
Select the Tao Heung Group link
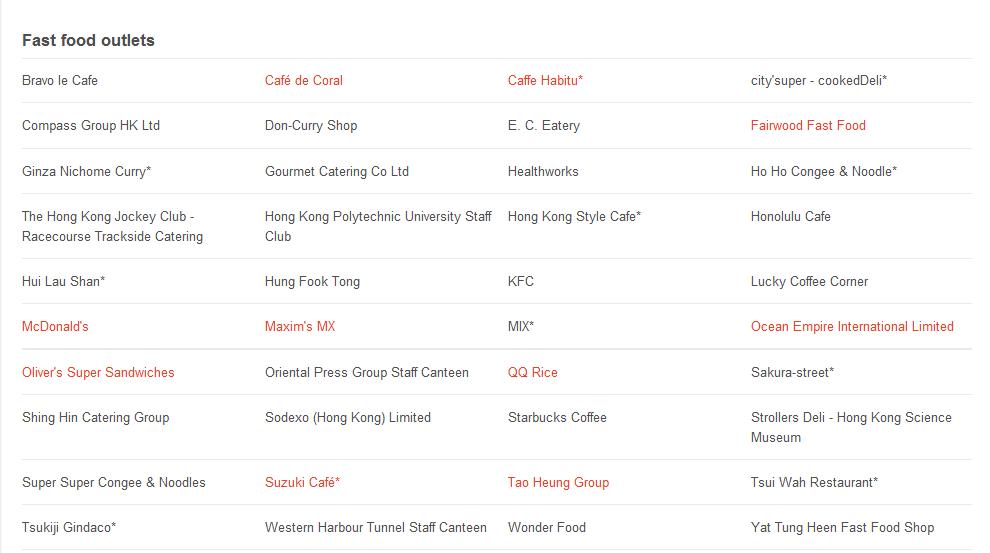[x=558, y=483]
